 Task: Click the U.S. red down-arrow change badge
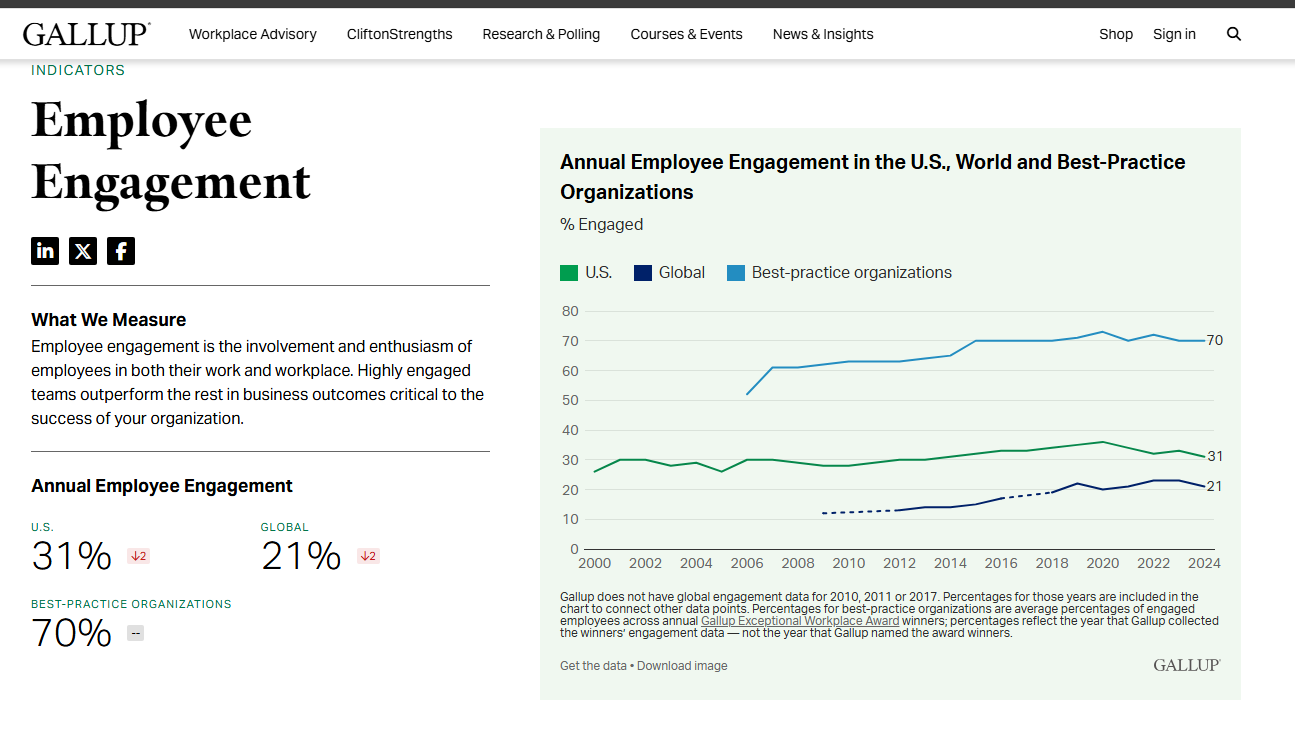tap(138, 556)
